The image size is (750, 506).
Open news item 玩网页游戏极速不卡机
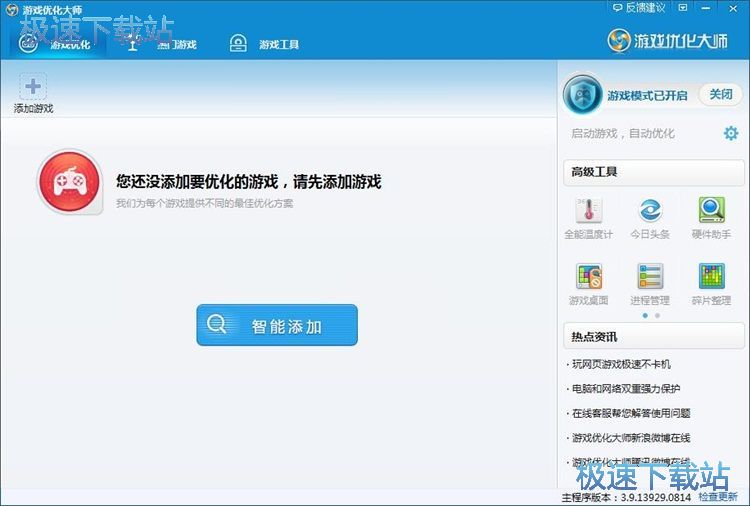coord(621,364)
